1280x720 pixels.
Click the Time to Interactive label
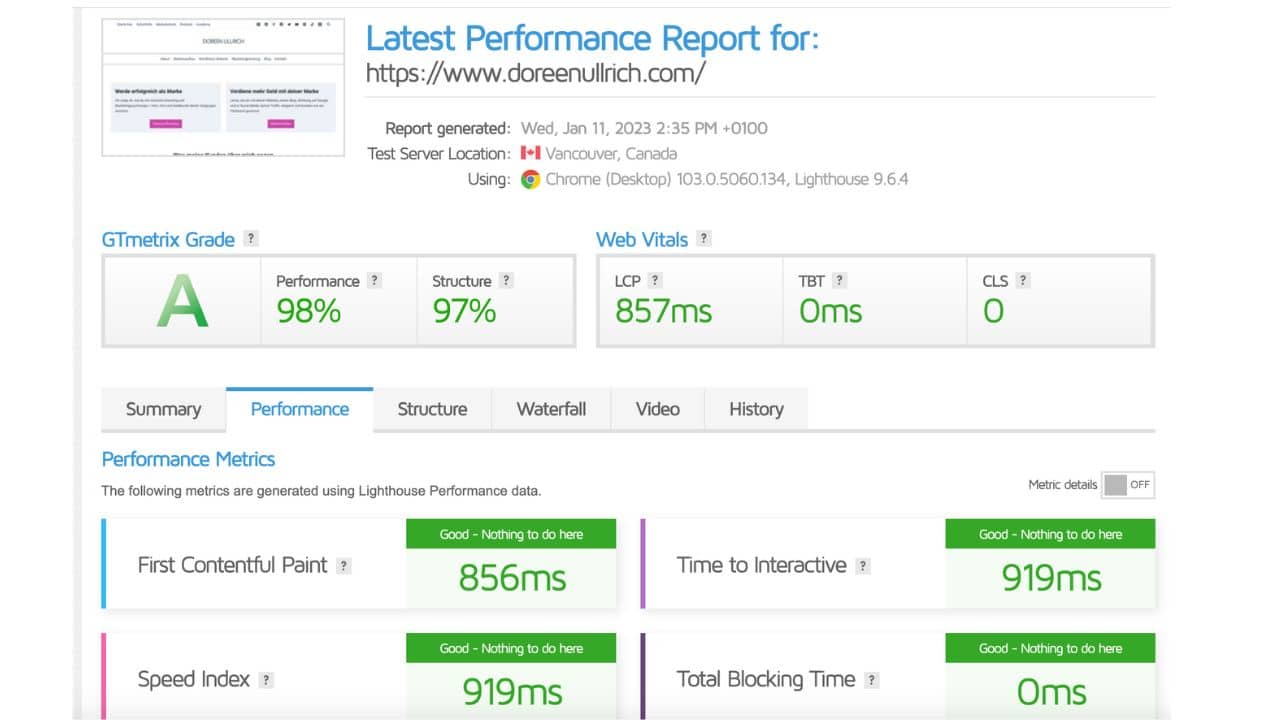click(x=762, y=565)
